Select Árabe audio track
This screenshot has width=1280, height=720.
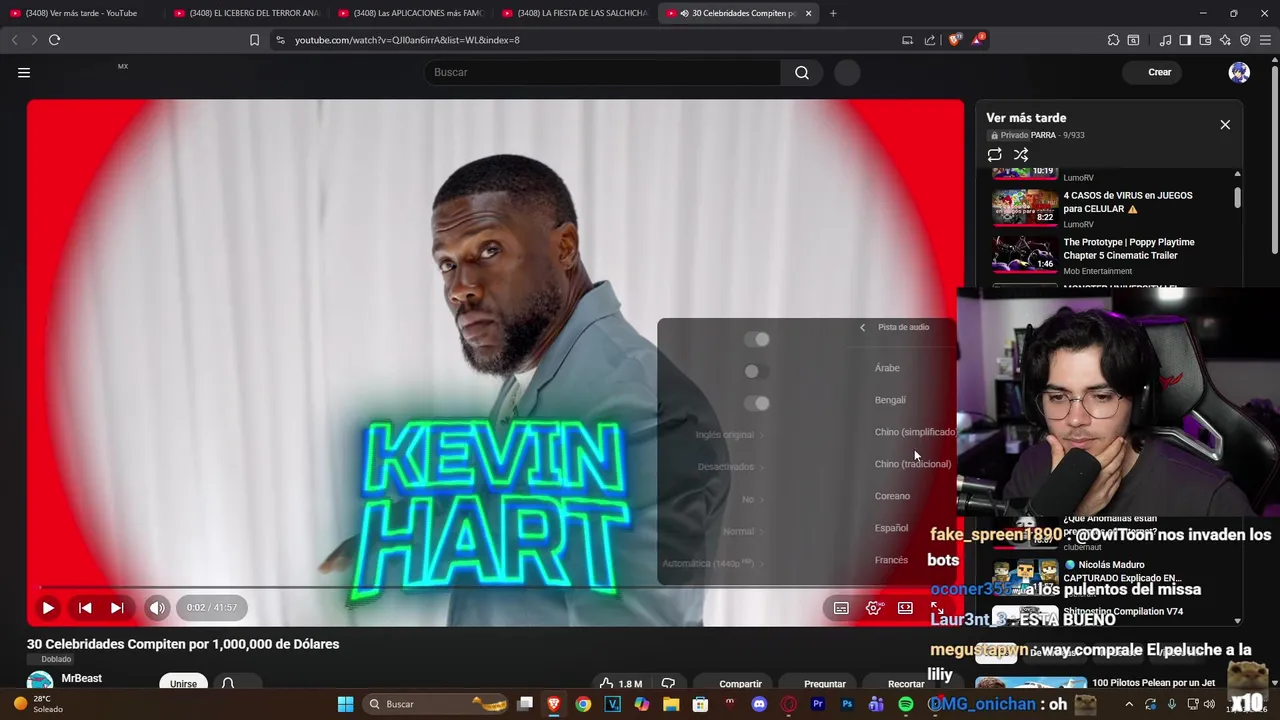(x=887, y=368)
